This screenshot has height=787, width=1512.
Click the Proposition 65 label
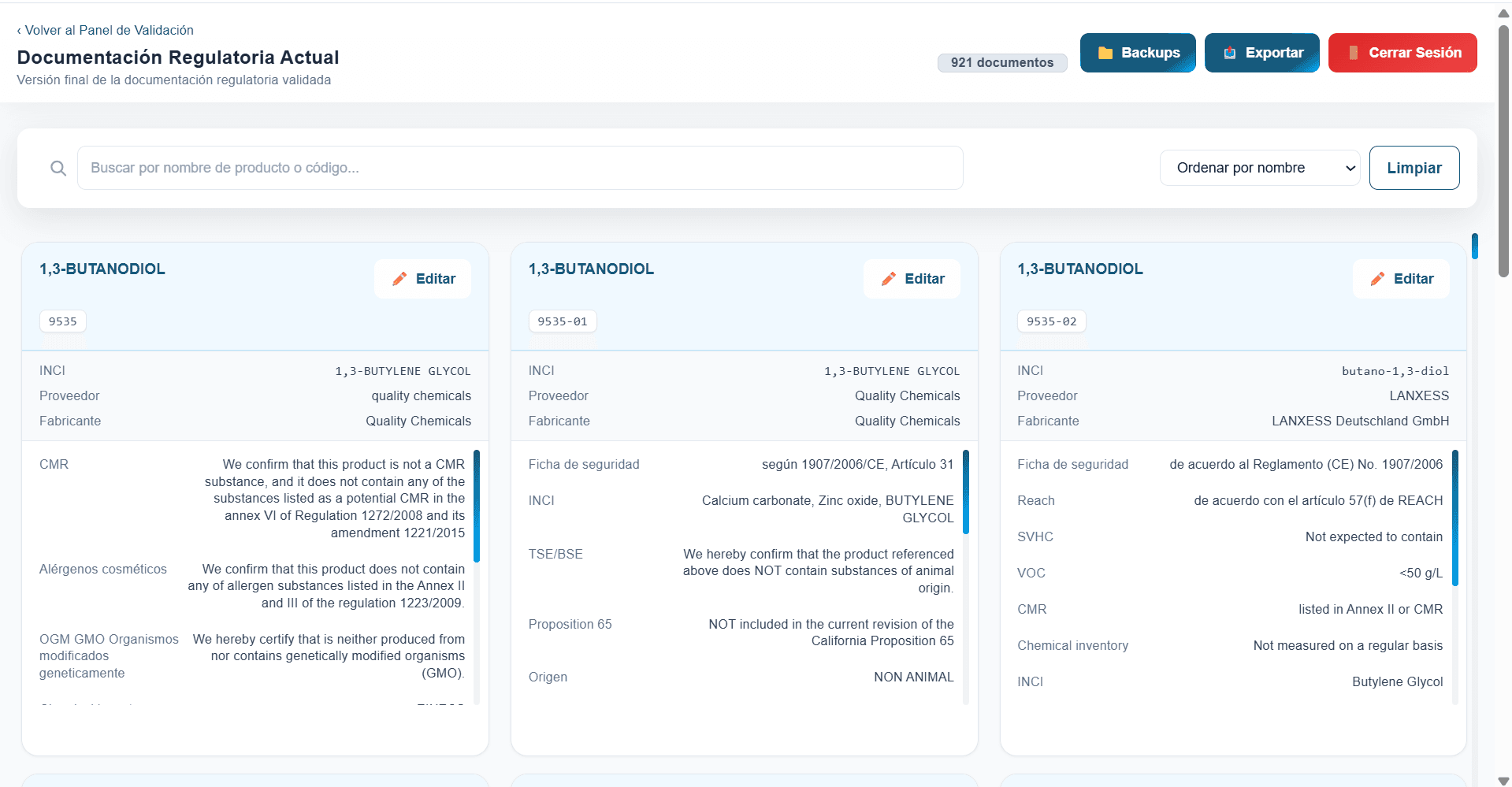[x=570, y=624]
